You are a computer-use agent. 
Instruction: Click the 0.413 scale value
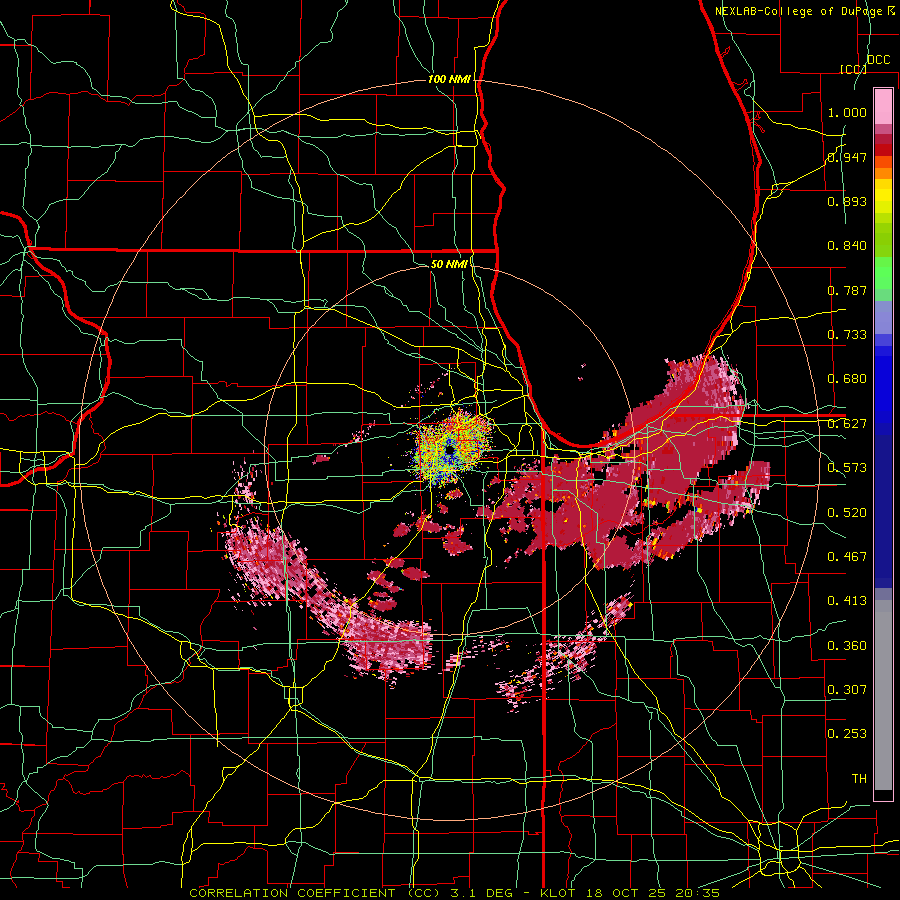pyautogui.click(x=847, y=601)
